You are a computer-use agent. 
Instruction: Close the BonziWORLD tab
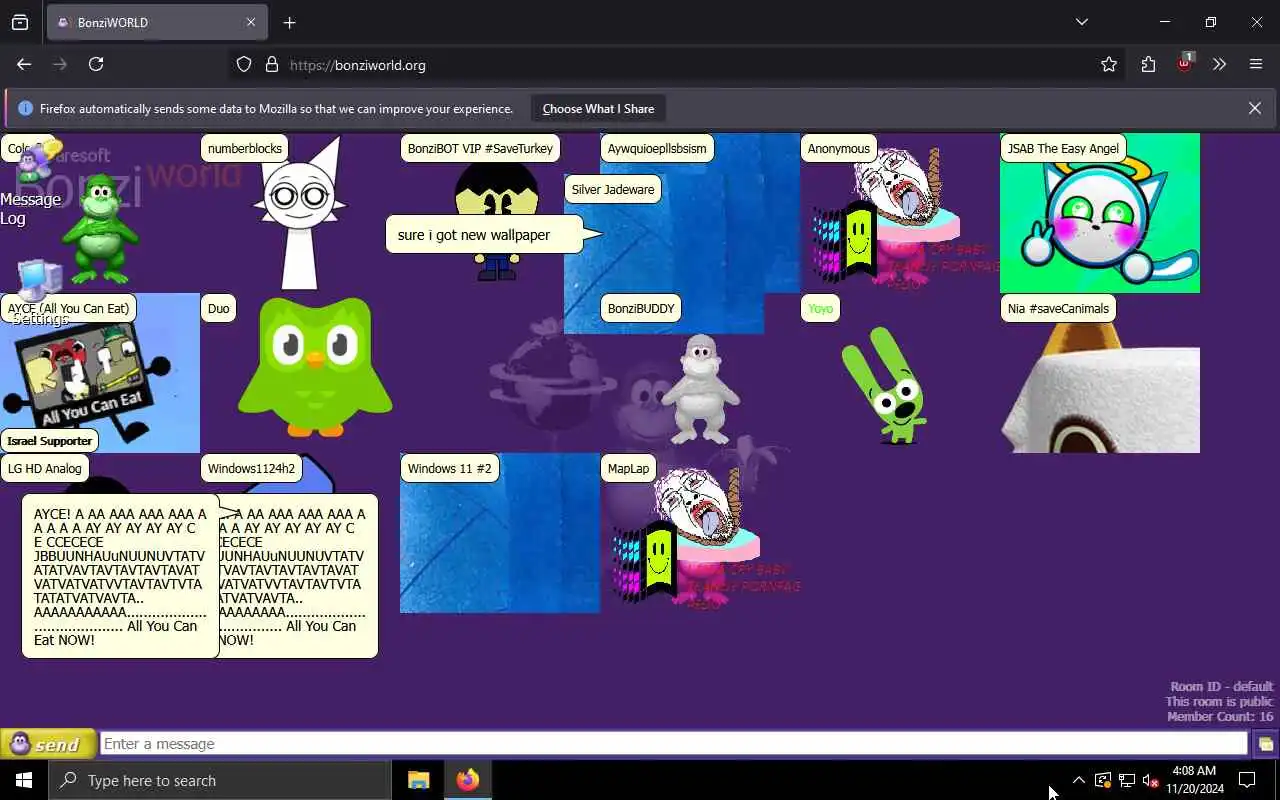click(251, 22)
